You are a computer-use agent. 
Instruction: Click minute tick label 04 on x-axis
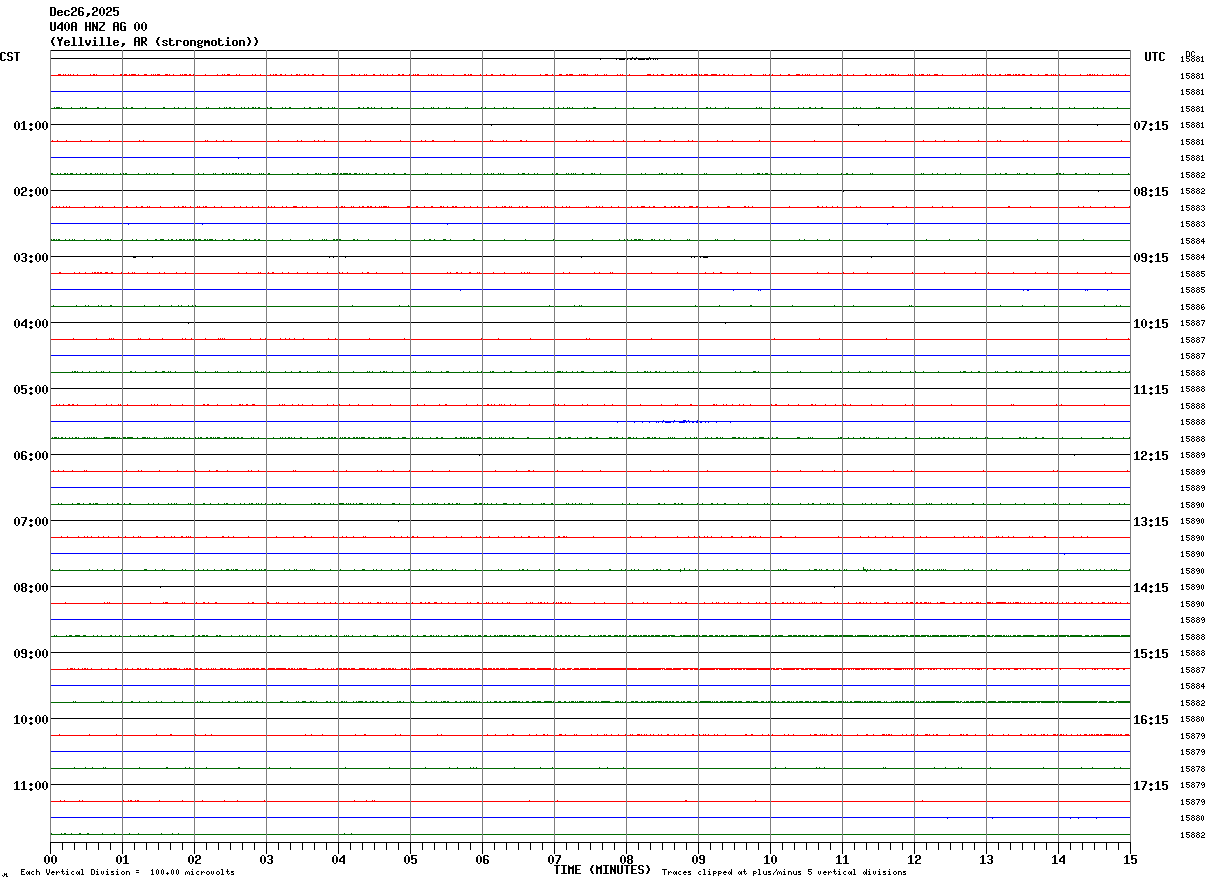click(x=339, y=860)
